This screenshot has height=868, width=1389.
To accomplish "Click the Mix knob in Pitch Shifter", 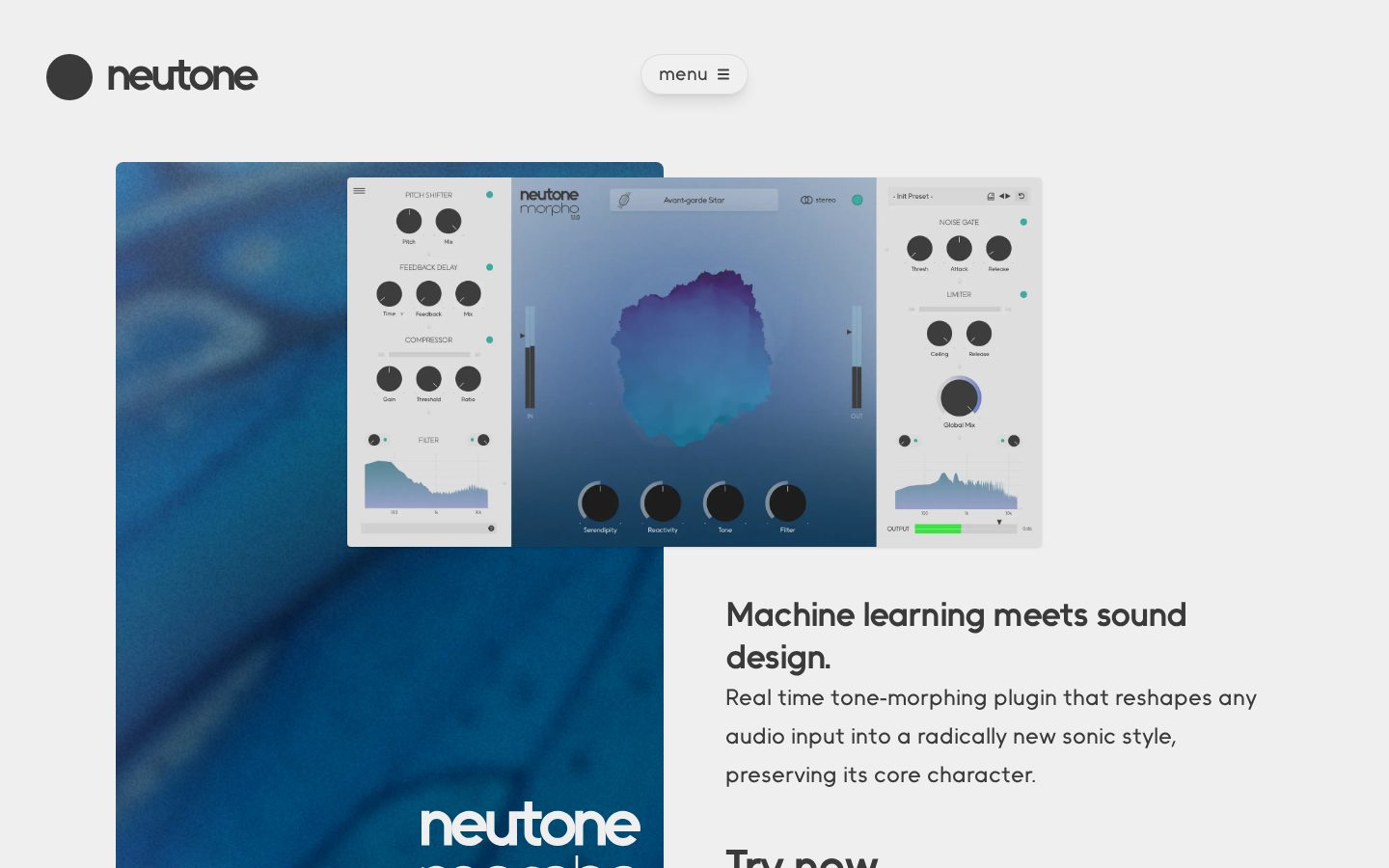I will [449, 221].
